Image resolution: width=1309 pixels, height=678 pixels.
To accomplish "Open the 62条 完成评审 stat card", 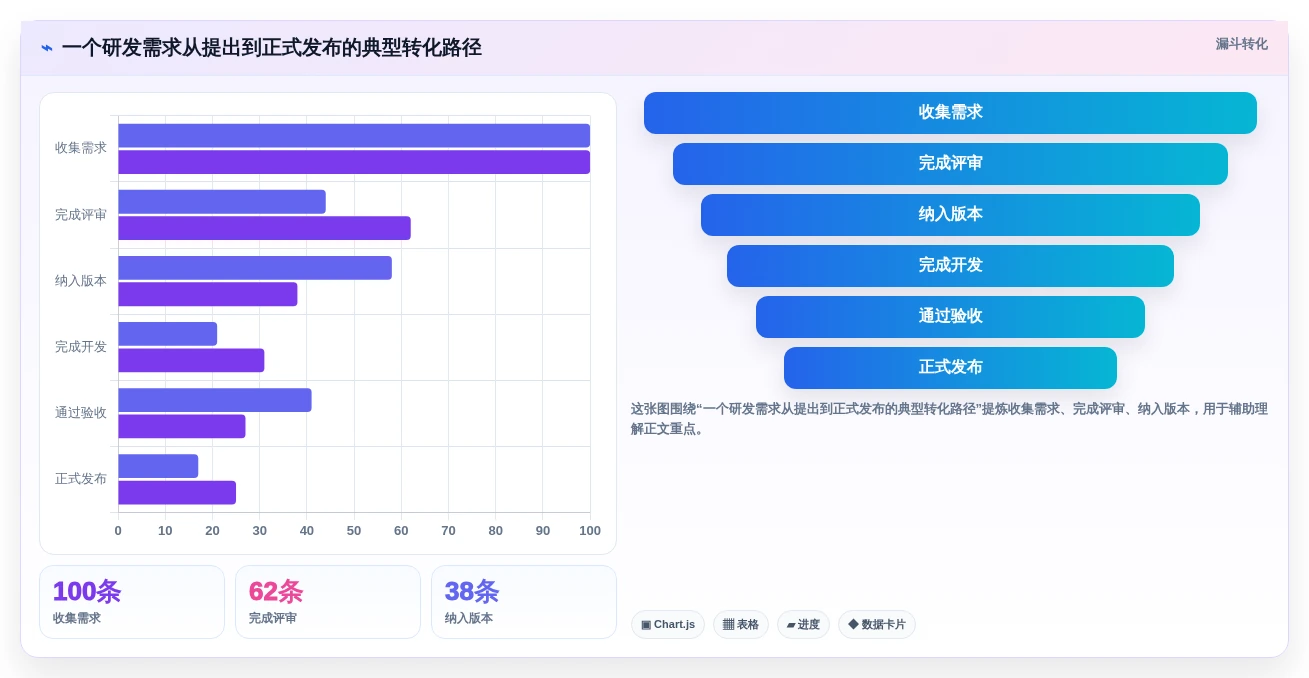I will [328, 602].
